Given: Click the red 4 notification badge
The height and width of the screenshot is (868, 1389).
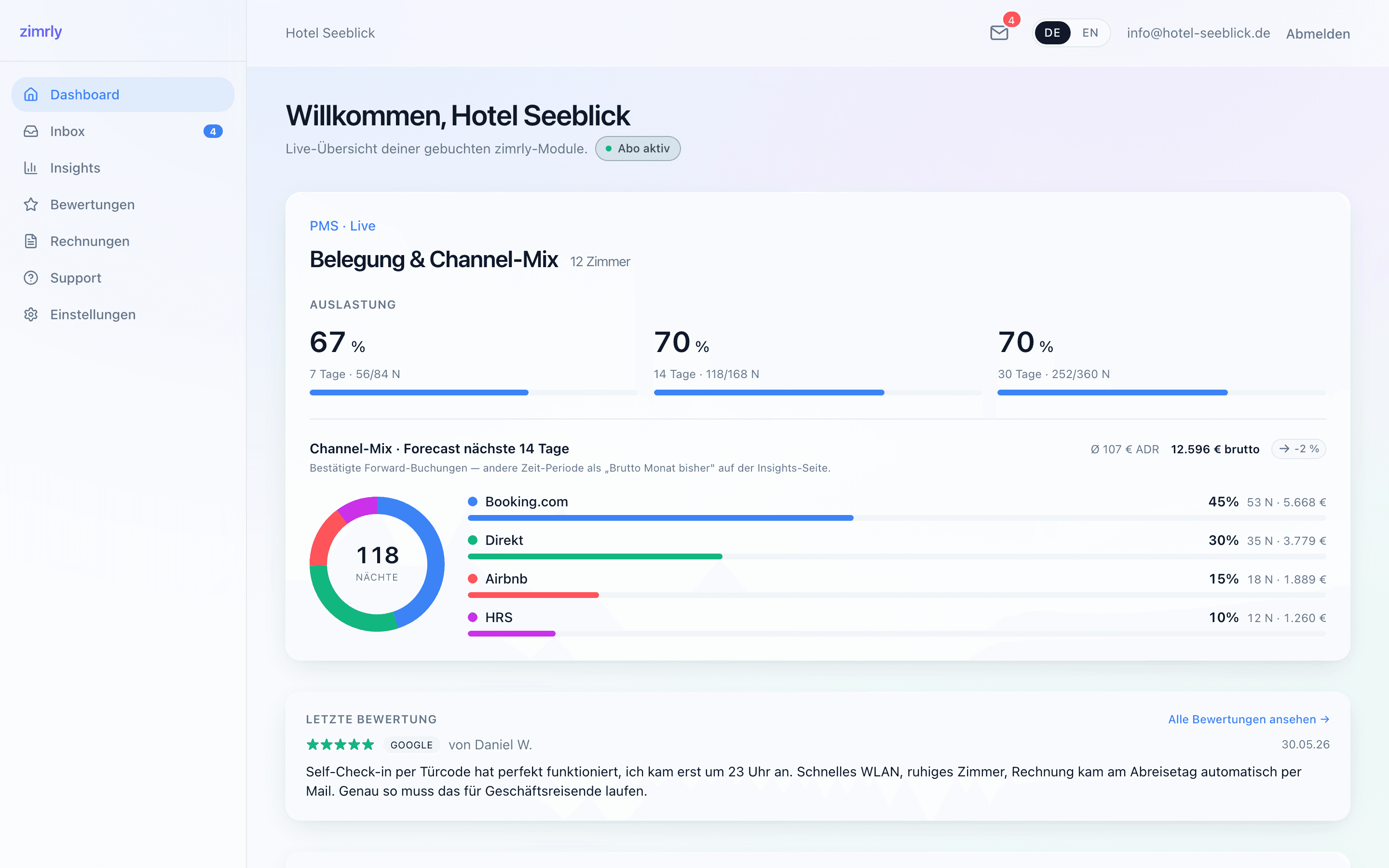Looking at the screenshot, I should [x=1011, y=20].
